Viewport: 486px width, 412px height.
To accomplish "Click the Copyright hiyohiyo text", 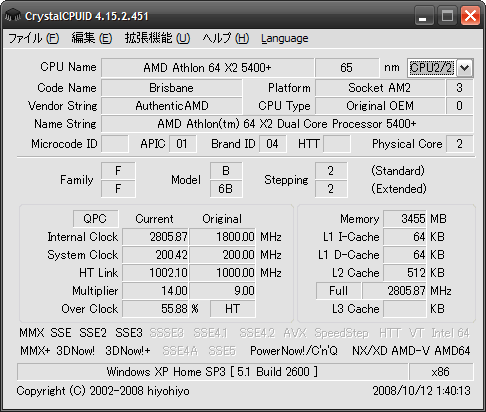I will point(103,391).
